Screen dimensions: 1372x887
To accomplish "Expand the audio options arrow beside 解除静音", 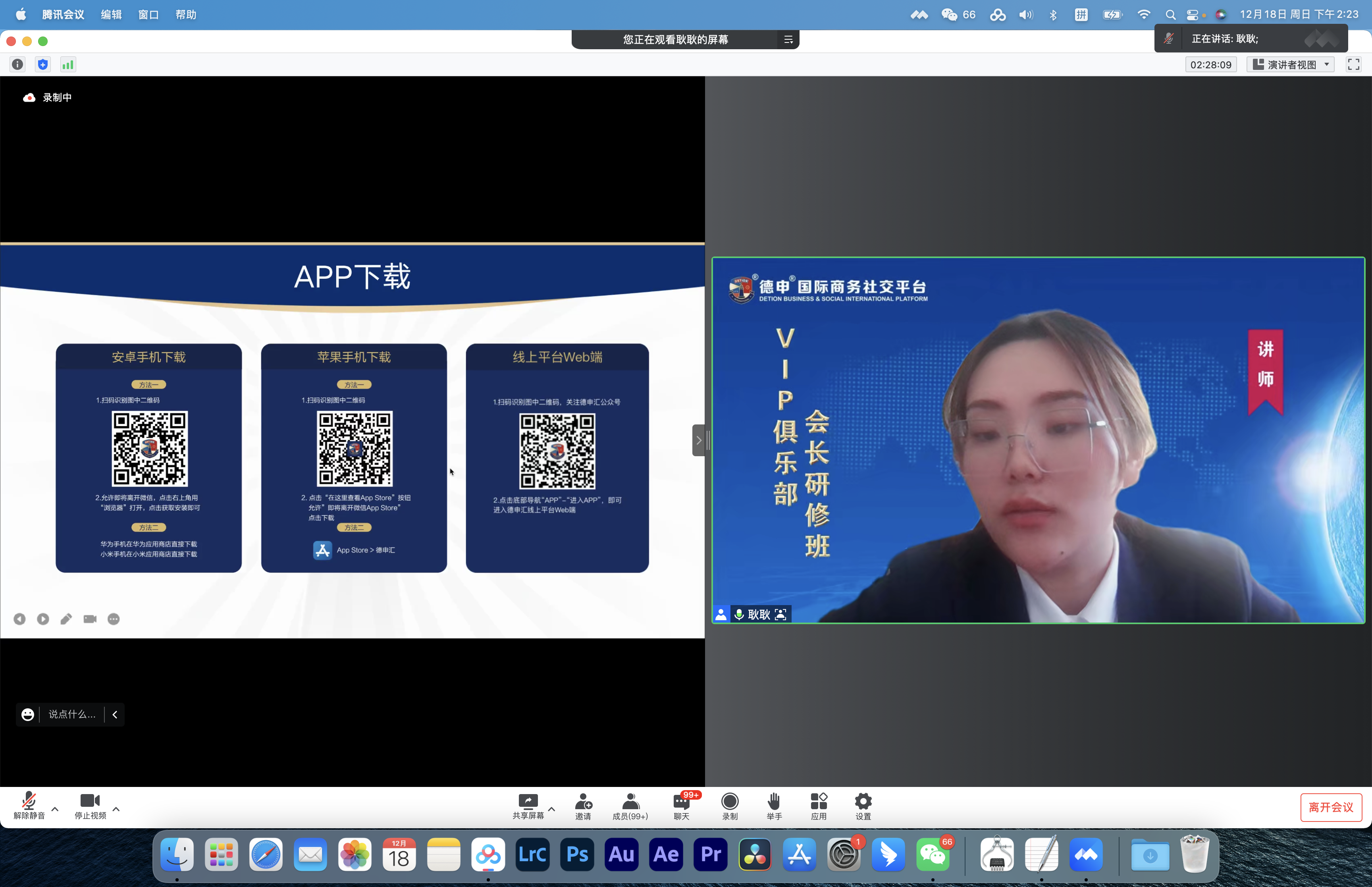I will click(x=55, y=809).
